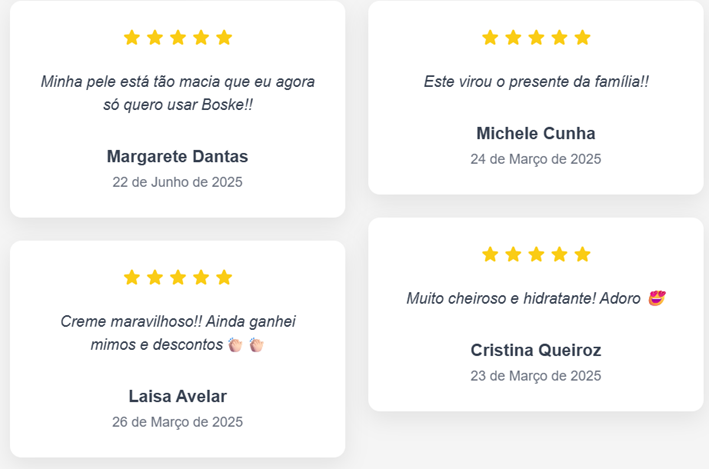Click first star in Margarete Dantas review

(132, 38)
